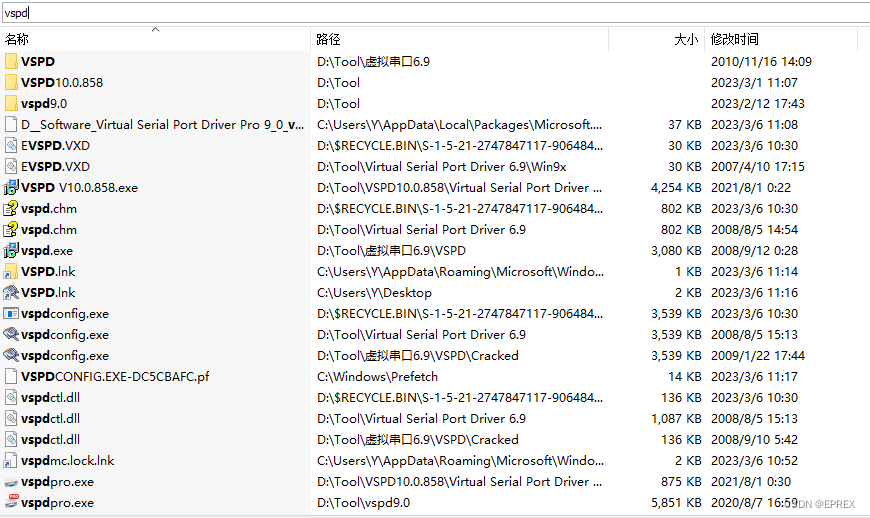Image resolution: width=870 pixels, height=518 pixels.
Task: Click modified date 2023/3/6 10:52
Action: point(754,461)
